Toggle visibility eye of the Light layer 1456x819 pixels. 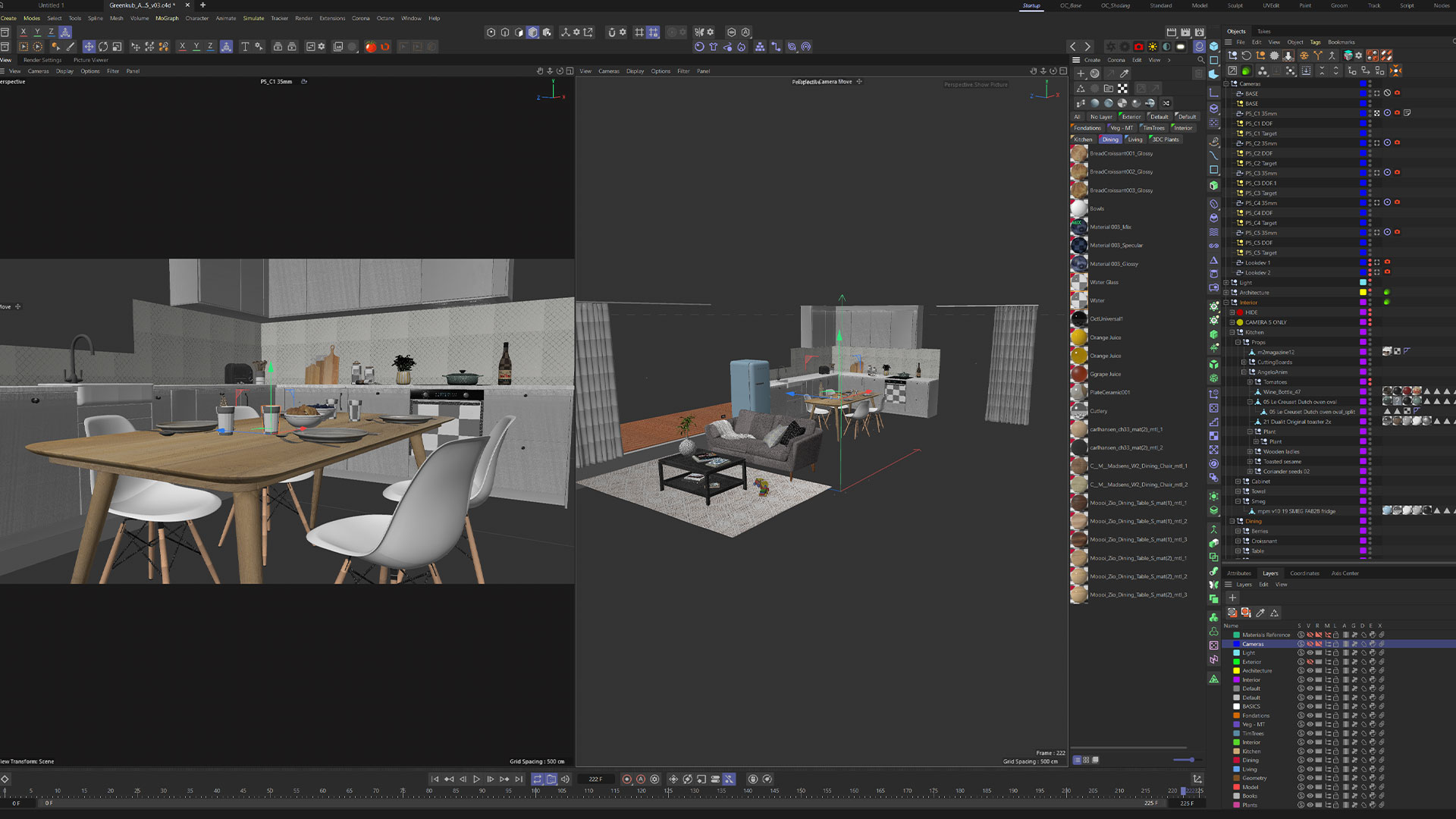pyautogui.click(x=1310, y=653)
